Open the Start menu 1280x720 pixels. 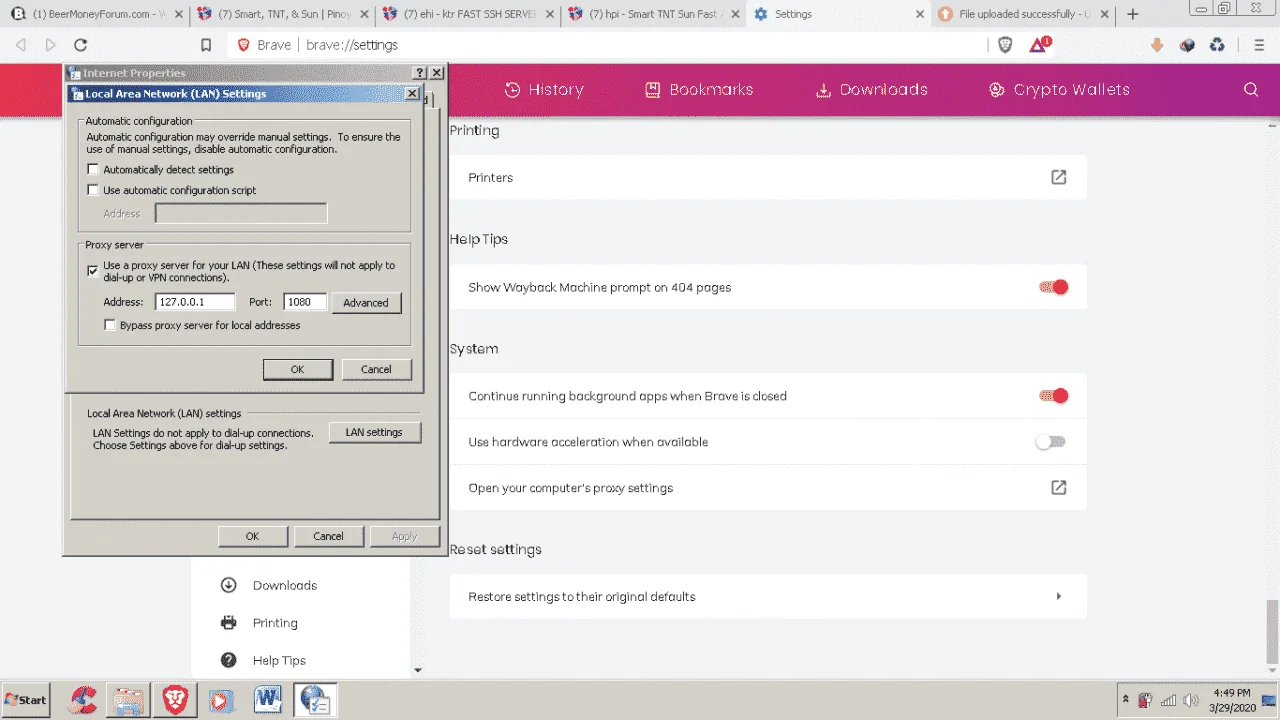click(x=27, y=700)
